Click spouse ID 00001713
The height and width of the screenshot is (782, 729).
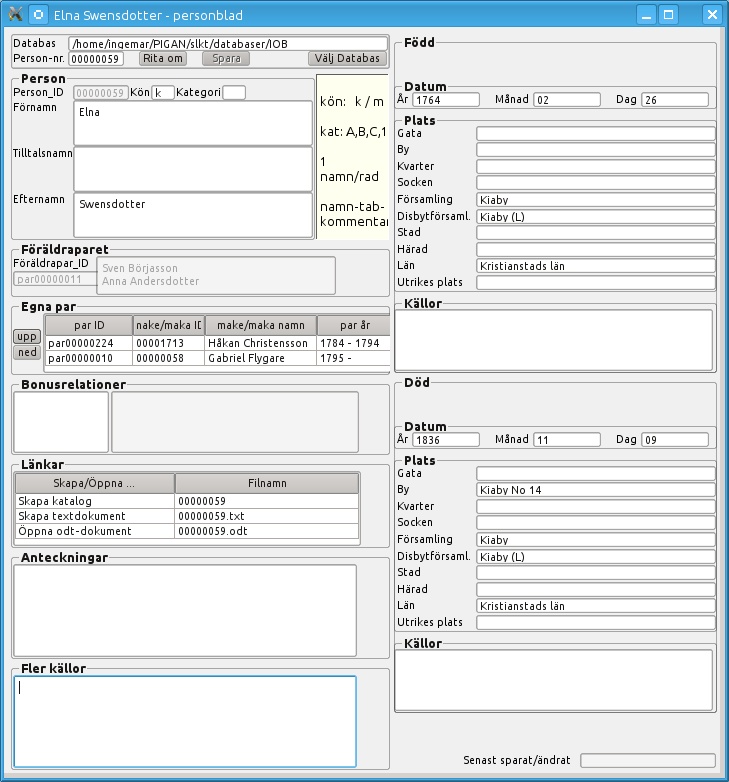point(160,343)
